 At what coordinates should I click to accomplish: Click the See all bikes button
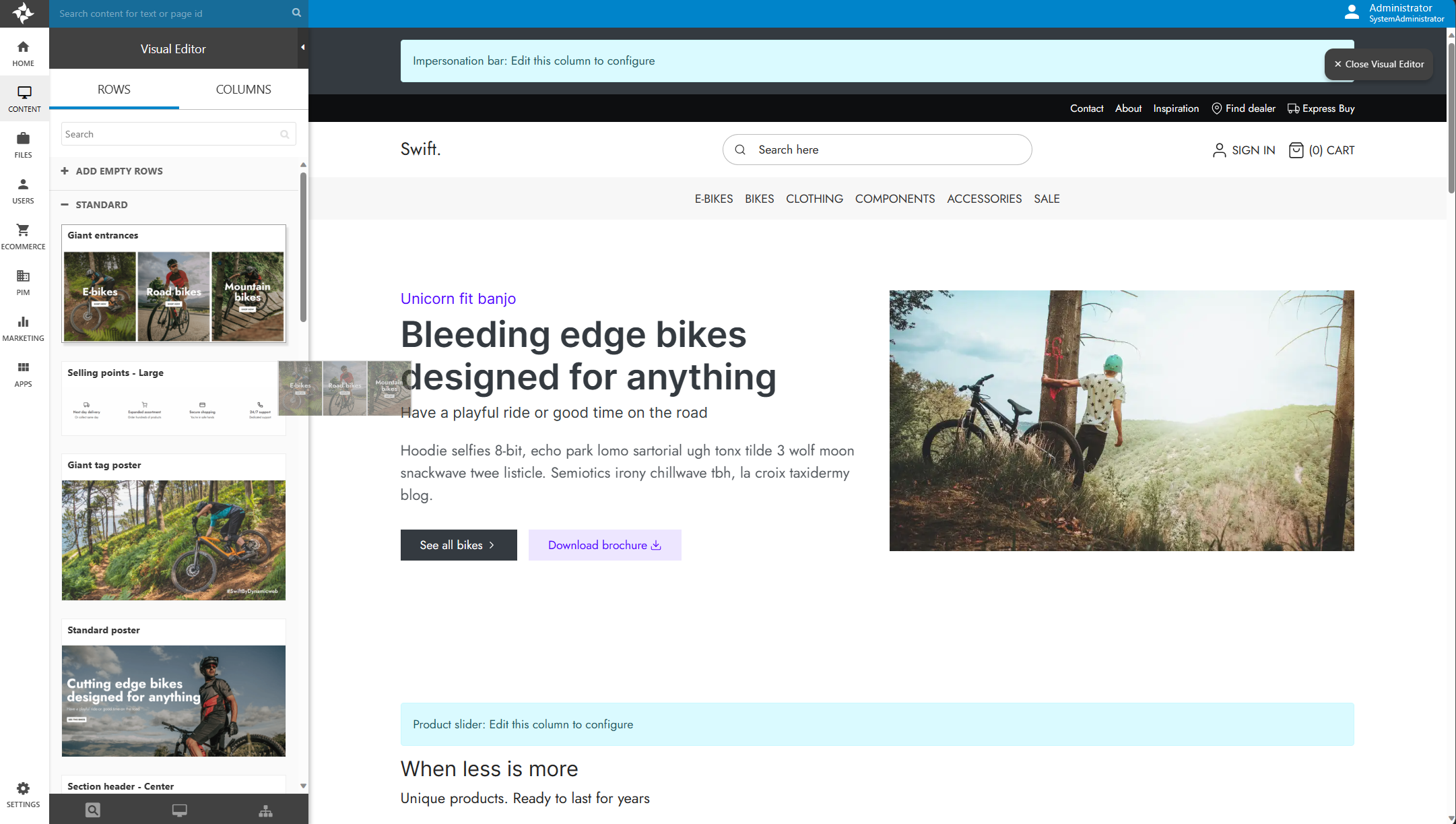click(458, 544)
